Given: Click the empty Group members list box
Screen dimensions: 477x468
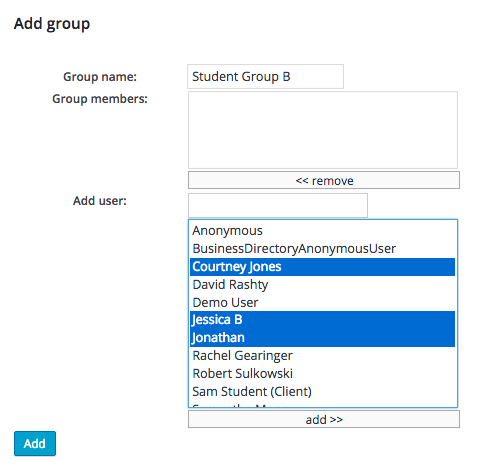Looking at the screenshot, I should pyautogui.click(x=323, y=130).
